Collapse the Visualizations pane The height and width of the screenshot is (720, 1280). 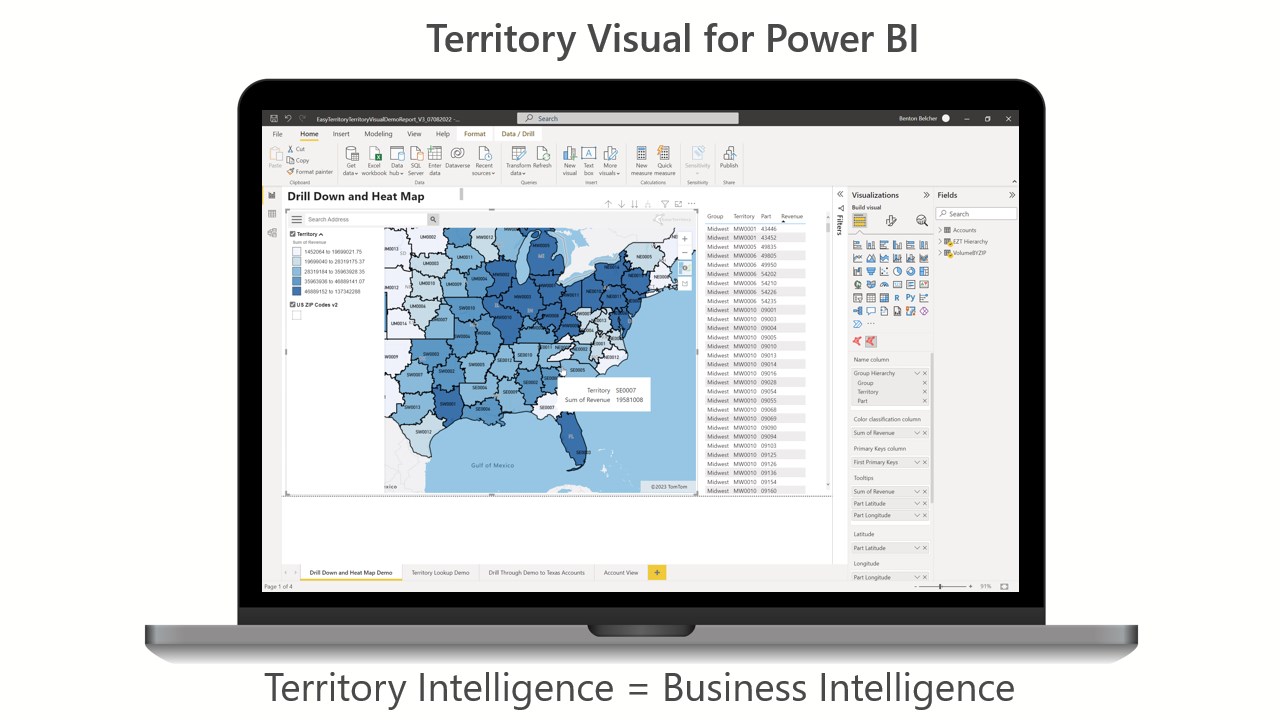[x=926, y=195]
